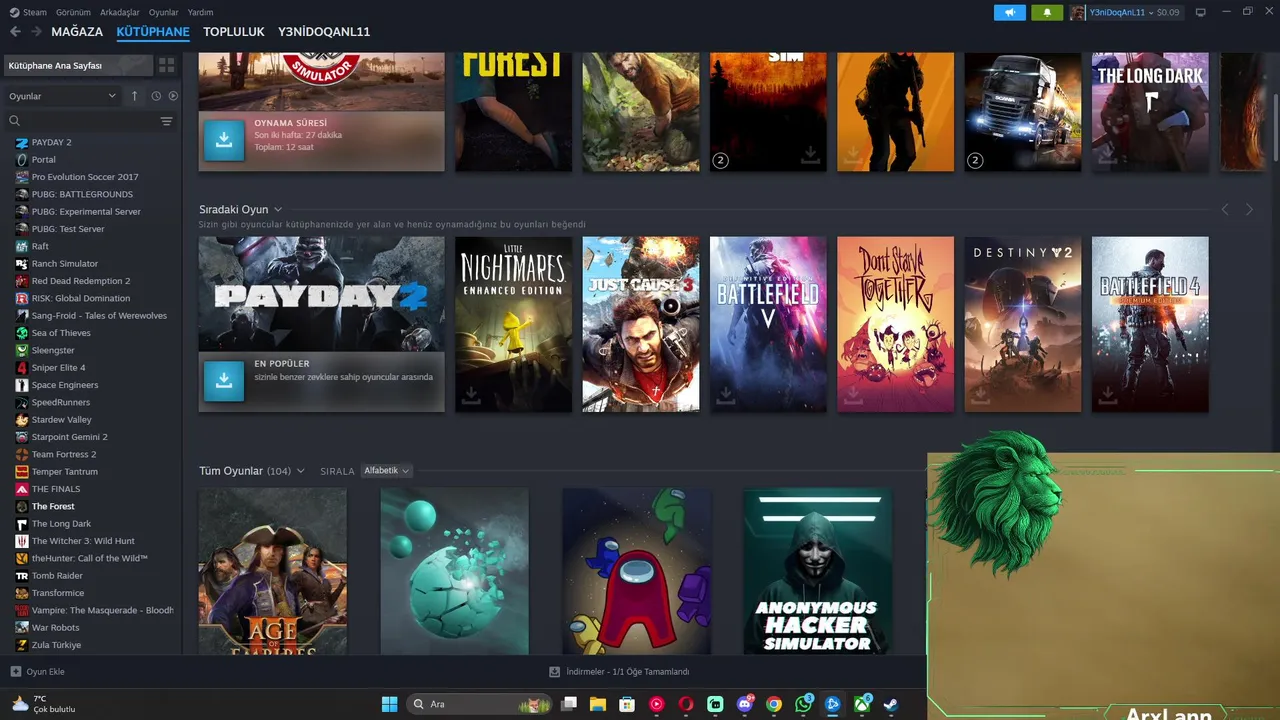Open the collections grid view icon
Image resolution: width=1280 pixels, height=720 pixels.
coord(166,65)
